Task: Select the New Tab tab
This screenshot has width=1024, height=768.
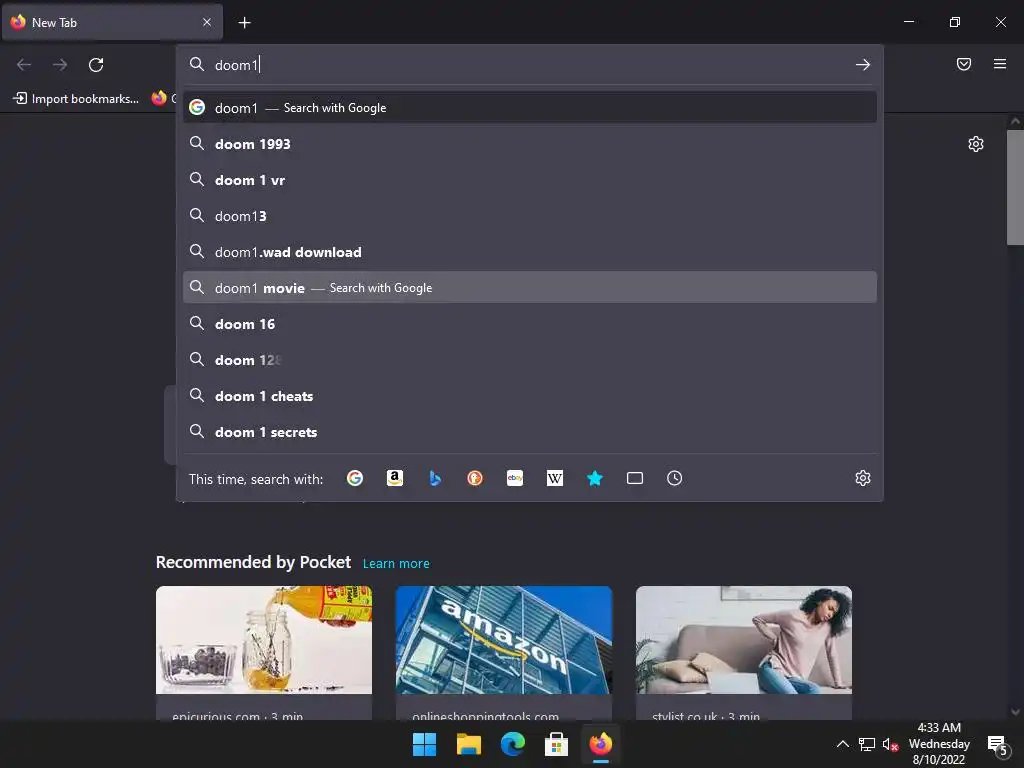Action: pos(112,23)
